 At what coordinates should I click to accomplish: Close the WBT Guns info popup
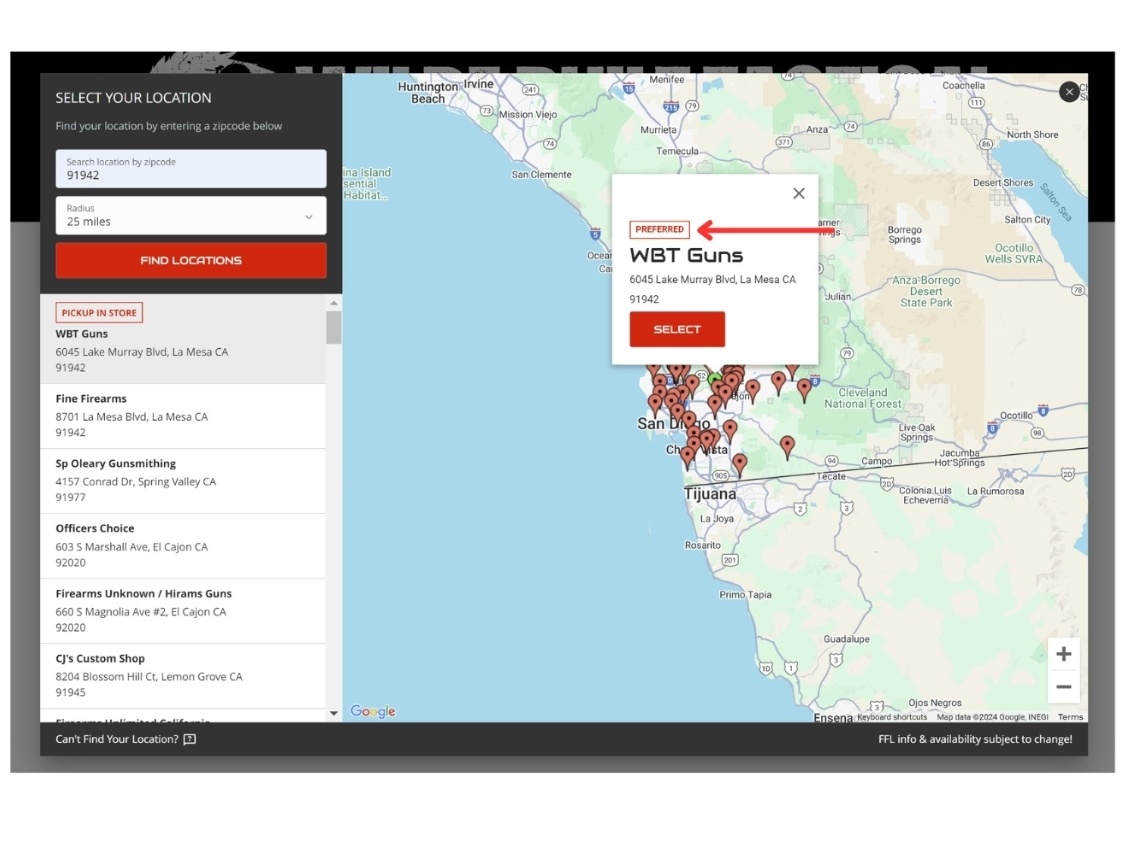(799, 193)
